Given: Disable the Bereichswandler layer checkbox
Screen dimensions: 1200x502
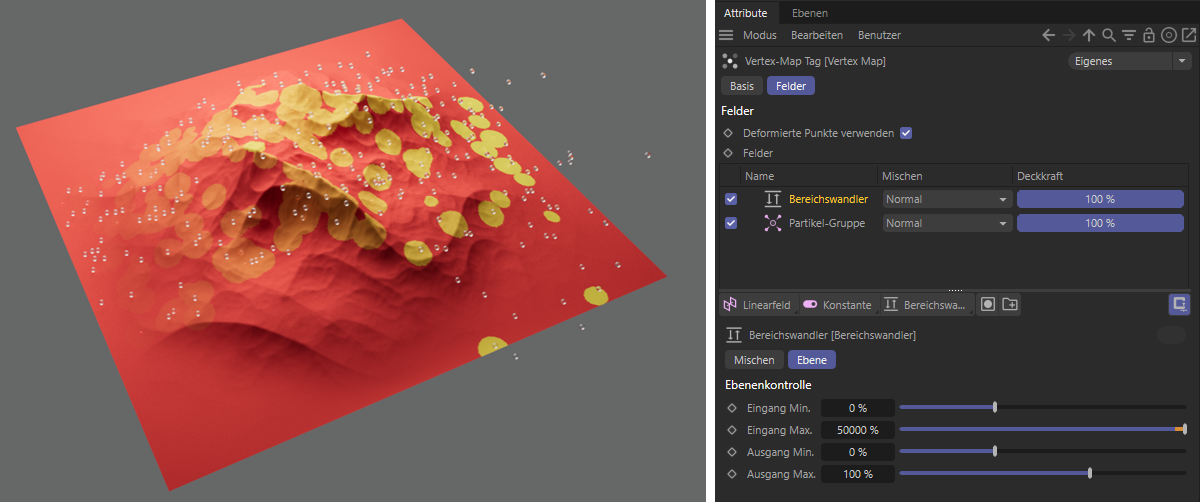Looking at the screenshot, I should click(731, 199).
